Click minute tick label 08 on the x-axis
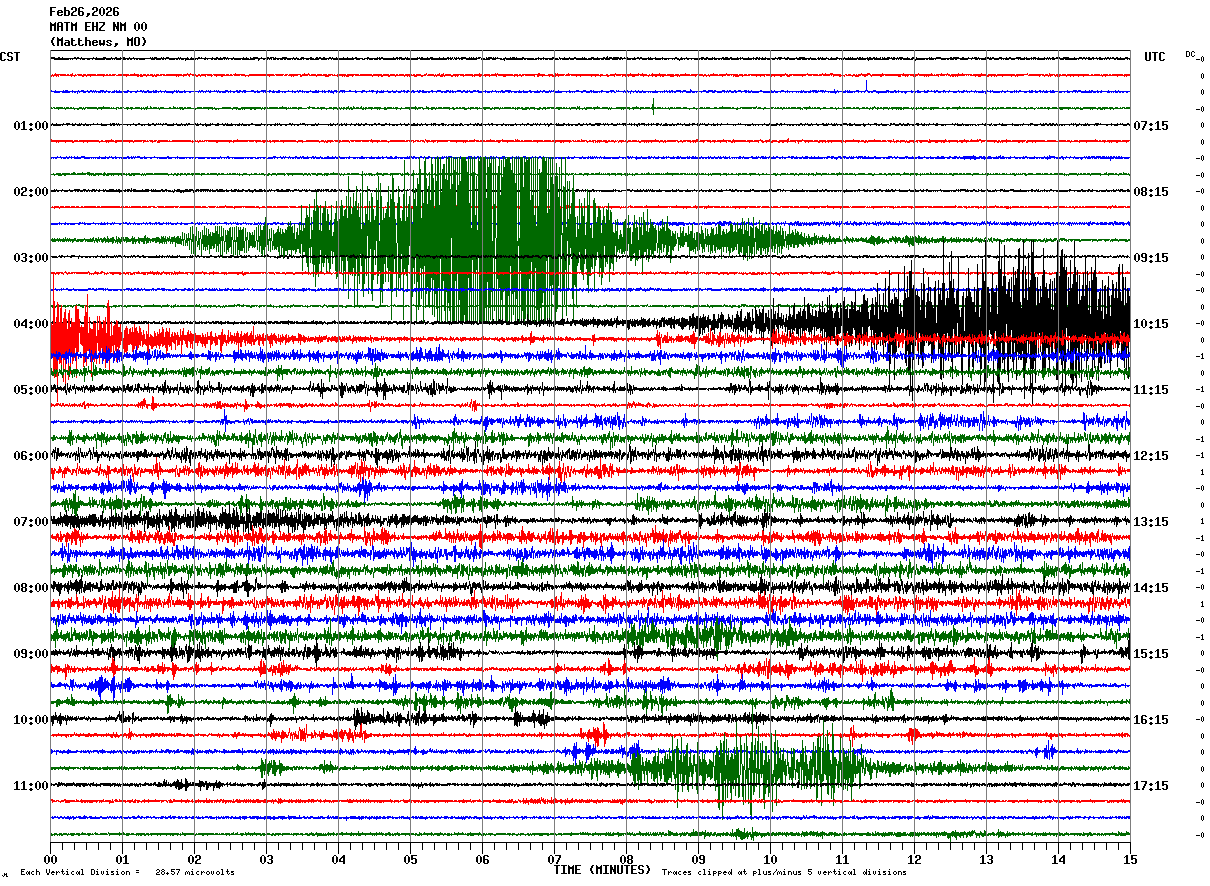 (627, 860)
